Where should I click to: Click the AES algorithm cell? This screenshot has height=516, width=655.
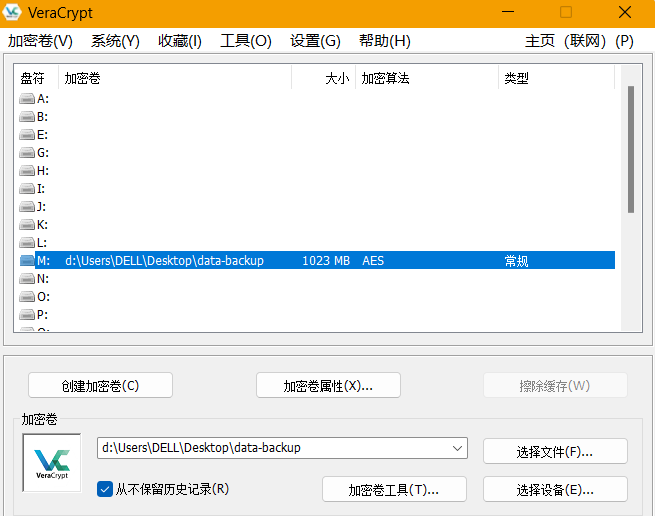[x=373, y=261]
